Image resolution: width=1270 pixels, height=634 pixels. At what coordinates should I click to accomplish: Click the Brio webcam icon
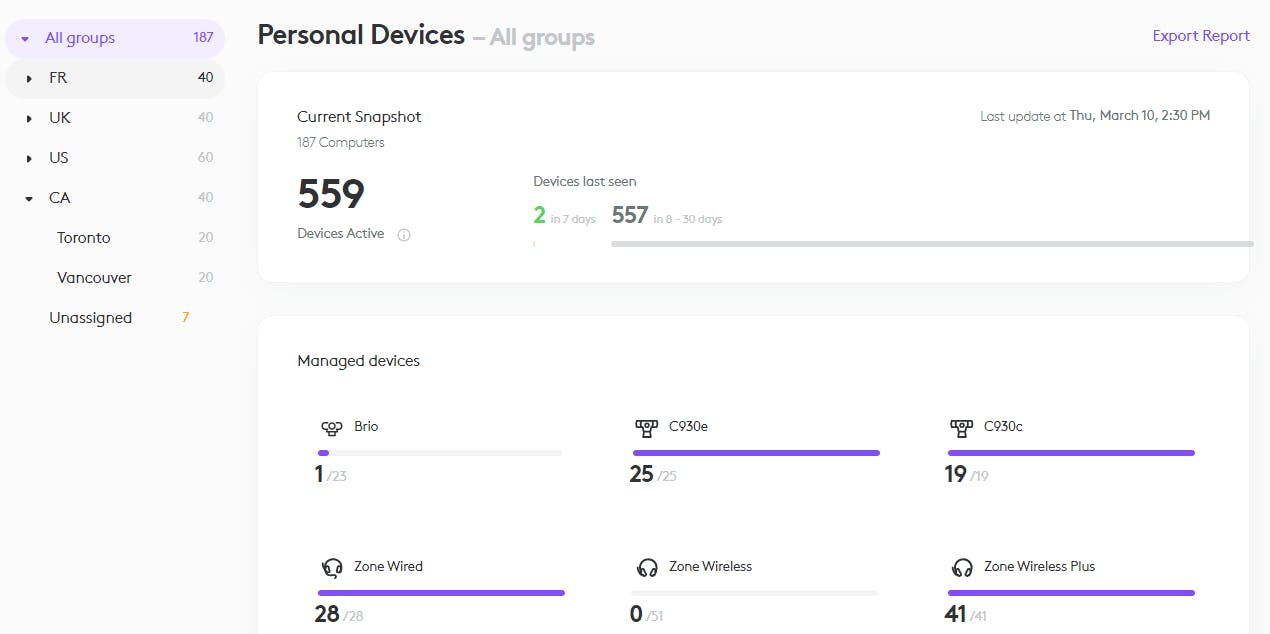tap(331, 428)
